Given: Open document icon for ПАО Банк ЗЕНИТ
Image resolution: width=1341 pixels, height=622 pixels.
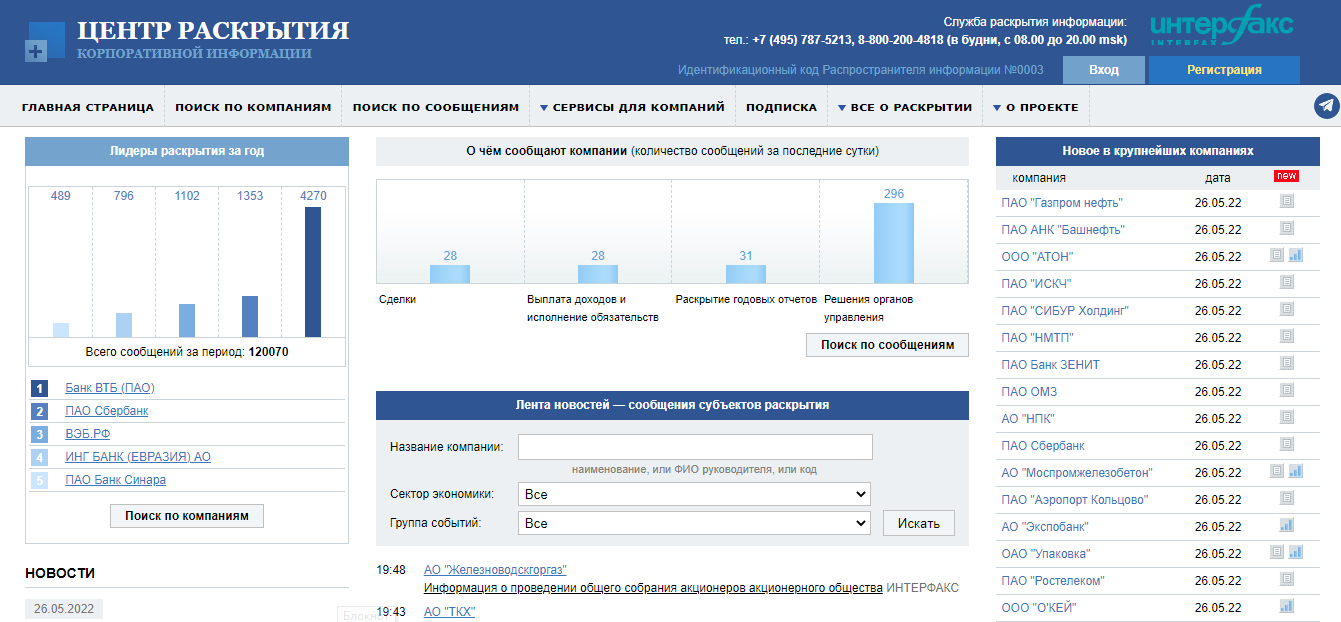Looking at the screenshot, I should [1287, 364].
